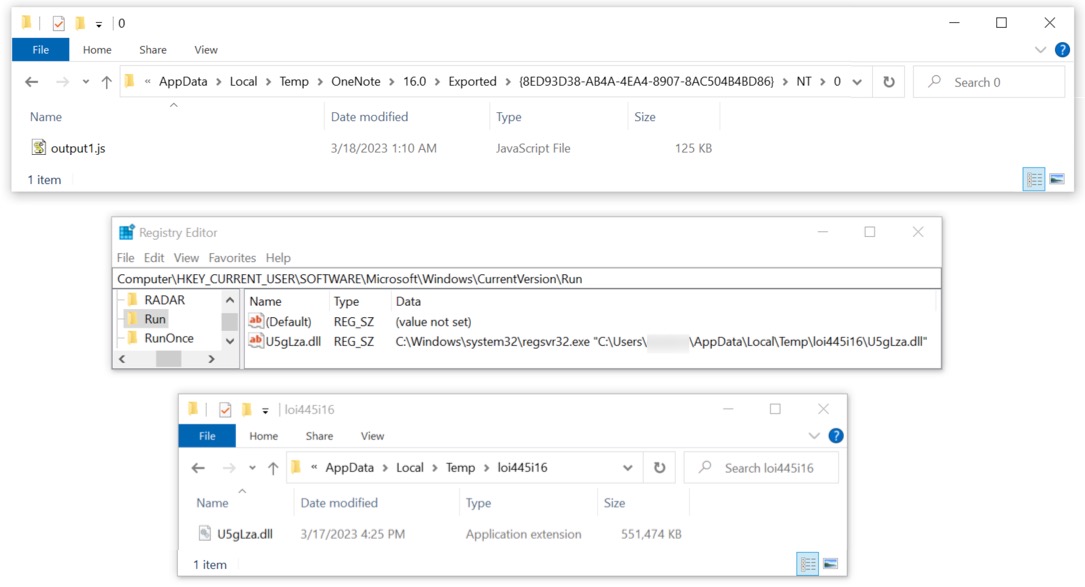The image size is (1085, 587).
Task: Show hidden breadcrumb path in top Explorer
Action: [x=147, y=82]
